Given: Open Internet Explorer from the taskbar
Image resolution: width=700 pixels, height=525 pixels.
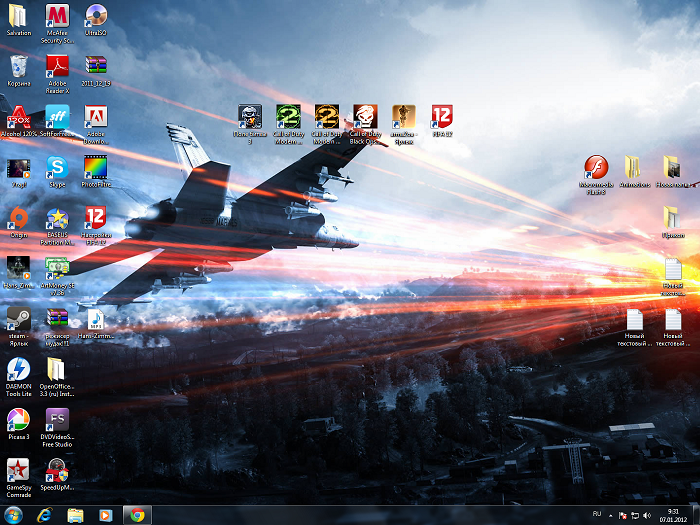Looking at the screenshot, I should [44, 514].
